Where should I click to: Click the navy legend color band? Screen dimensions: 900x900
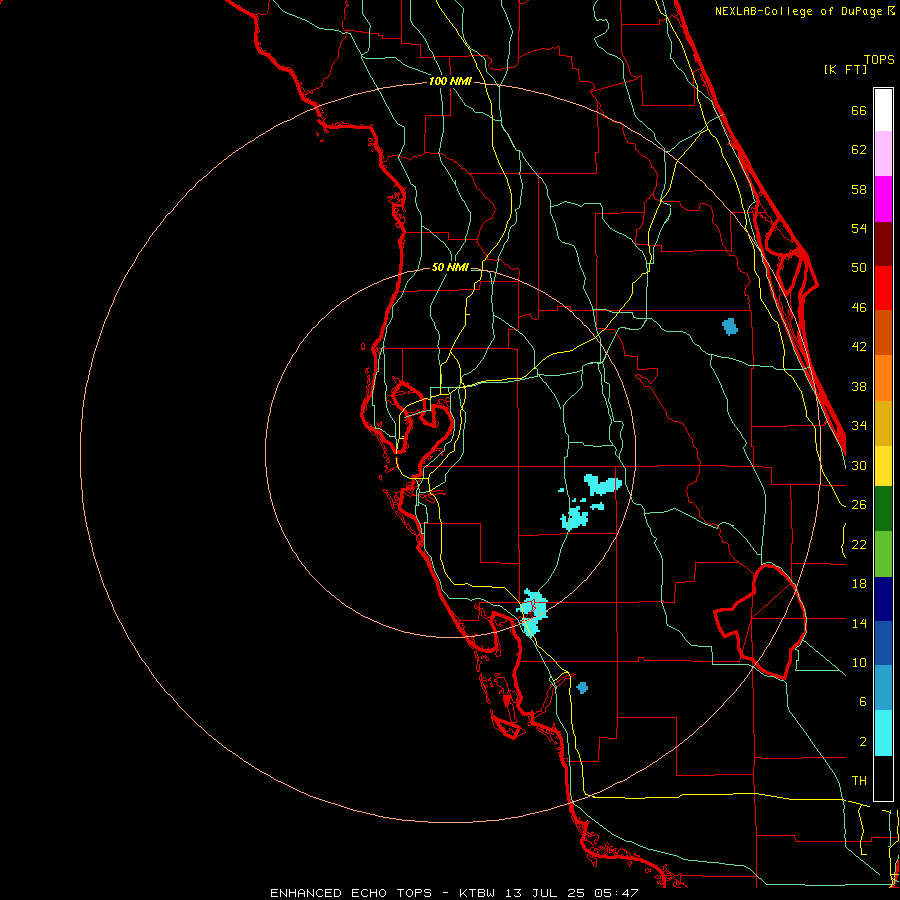pyautogui.click(x=883, y=599)
